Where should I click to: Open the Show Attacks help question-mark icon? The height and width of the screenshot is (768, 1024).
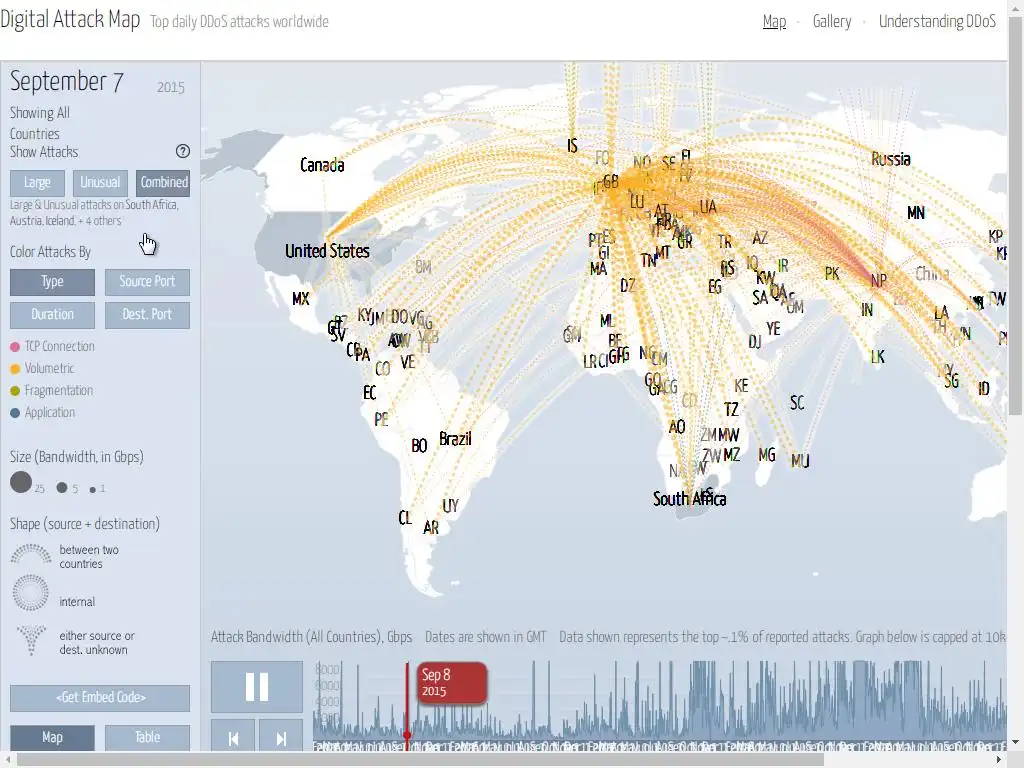click(183, 152)
